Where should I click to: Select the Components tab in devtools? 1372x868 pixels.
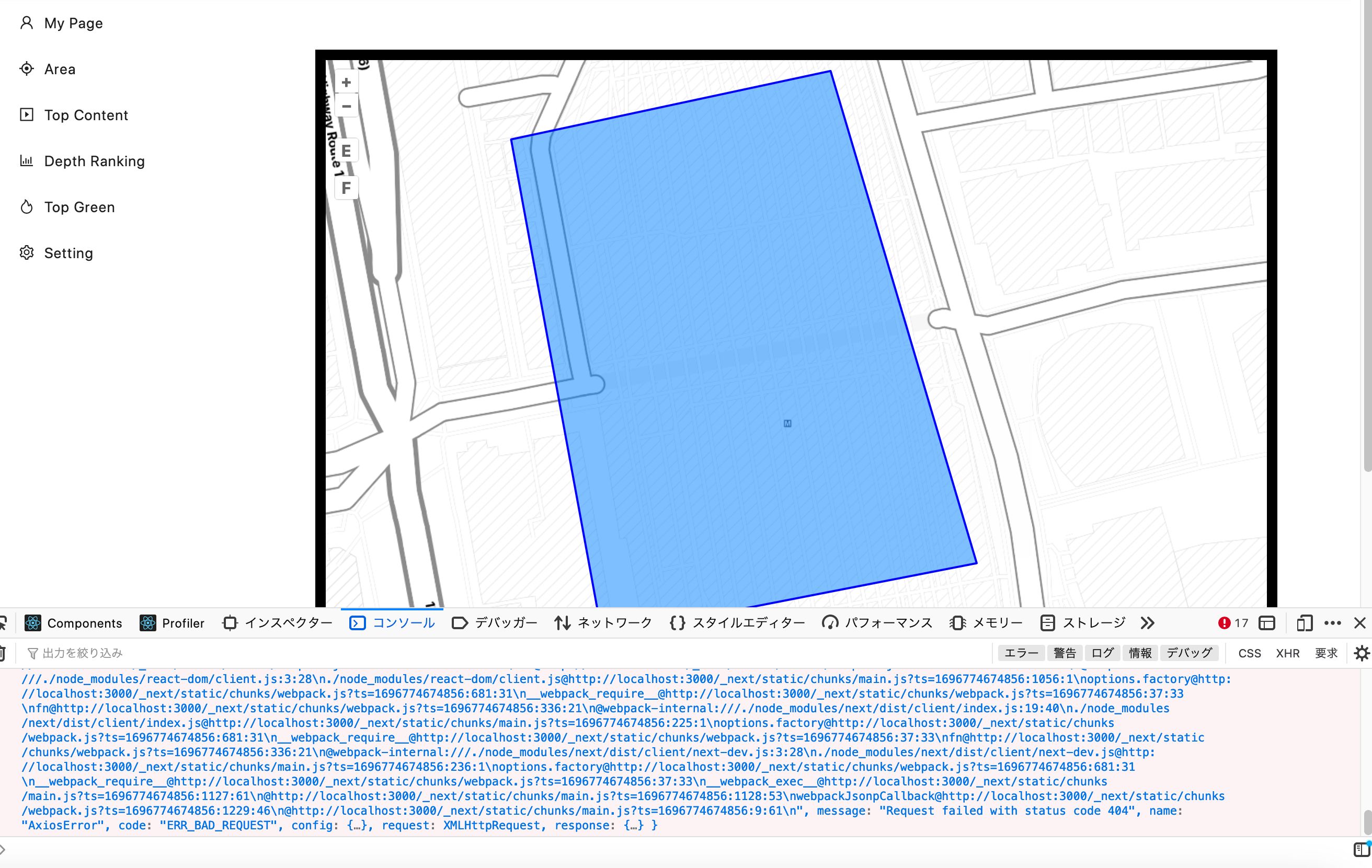tap(74, 622)
